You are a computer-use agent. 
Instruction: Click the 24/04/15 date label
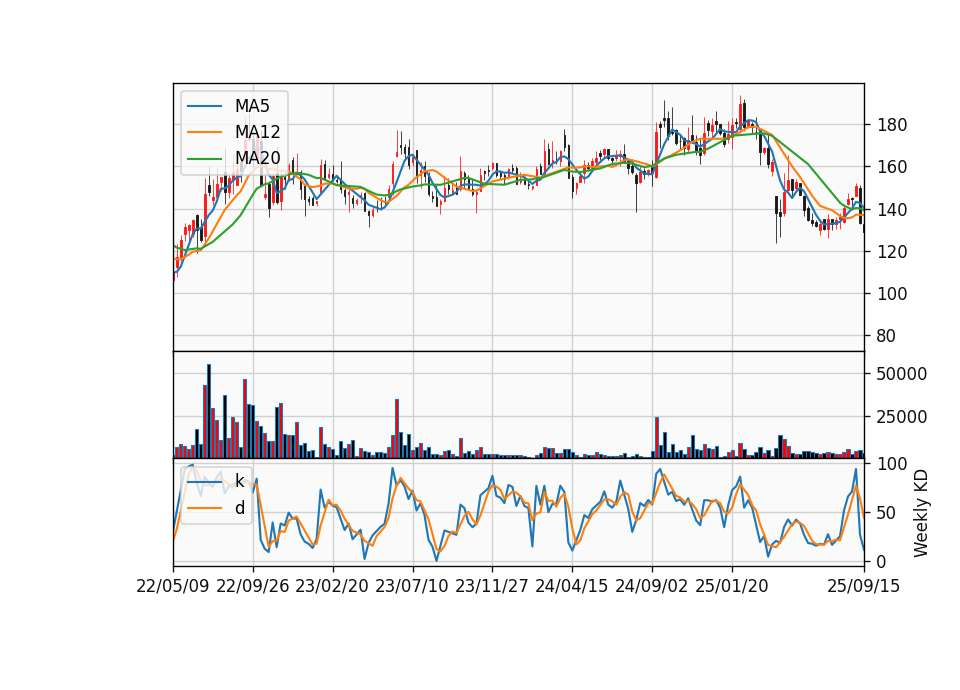point(572,586)
